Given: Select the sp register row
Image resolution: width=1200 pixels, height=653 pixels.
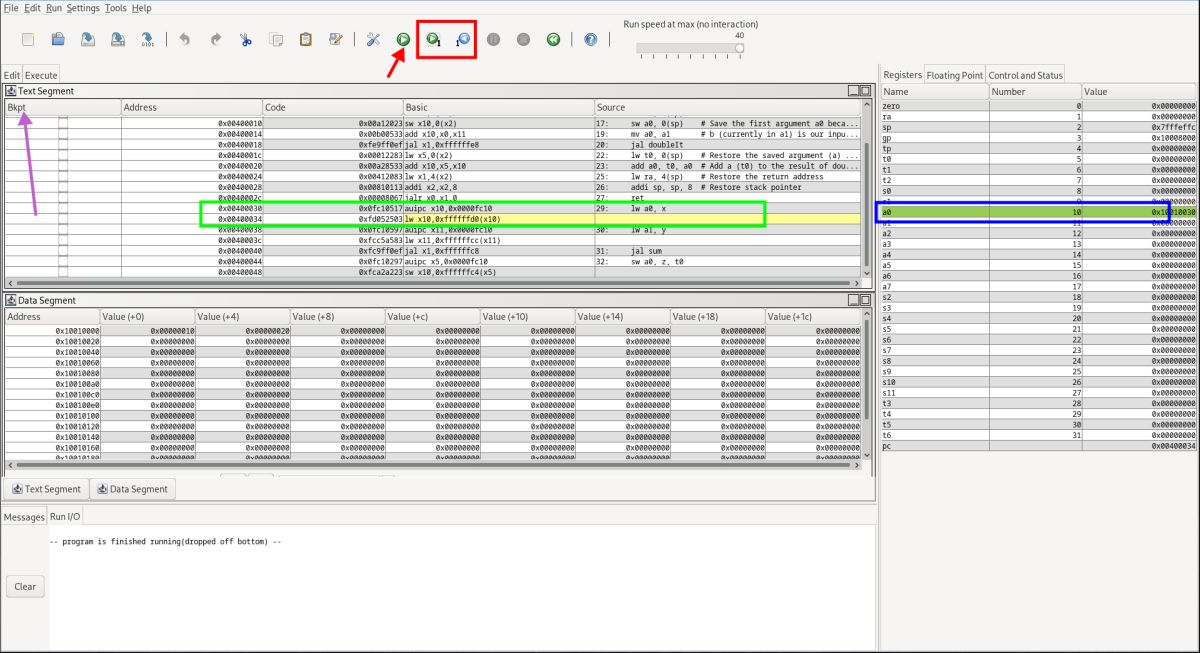Looking at the screenshot, I should tap(1039, 127).
